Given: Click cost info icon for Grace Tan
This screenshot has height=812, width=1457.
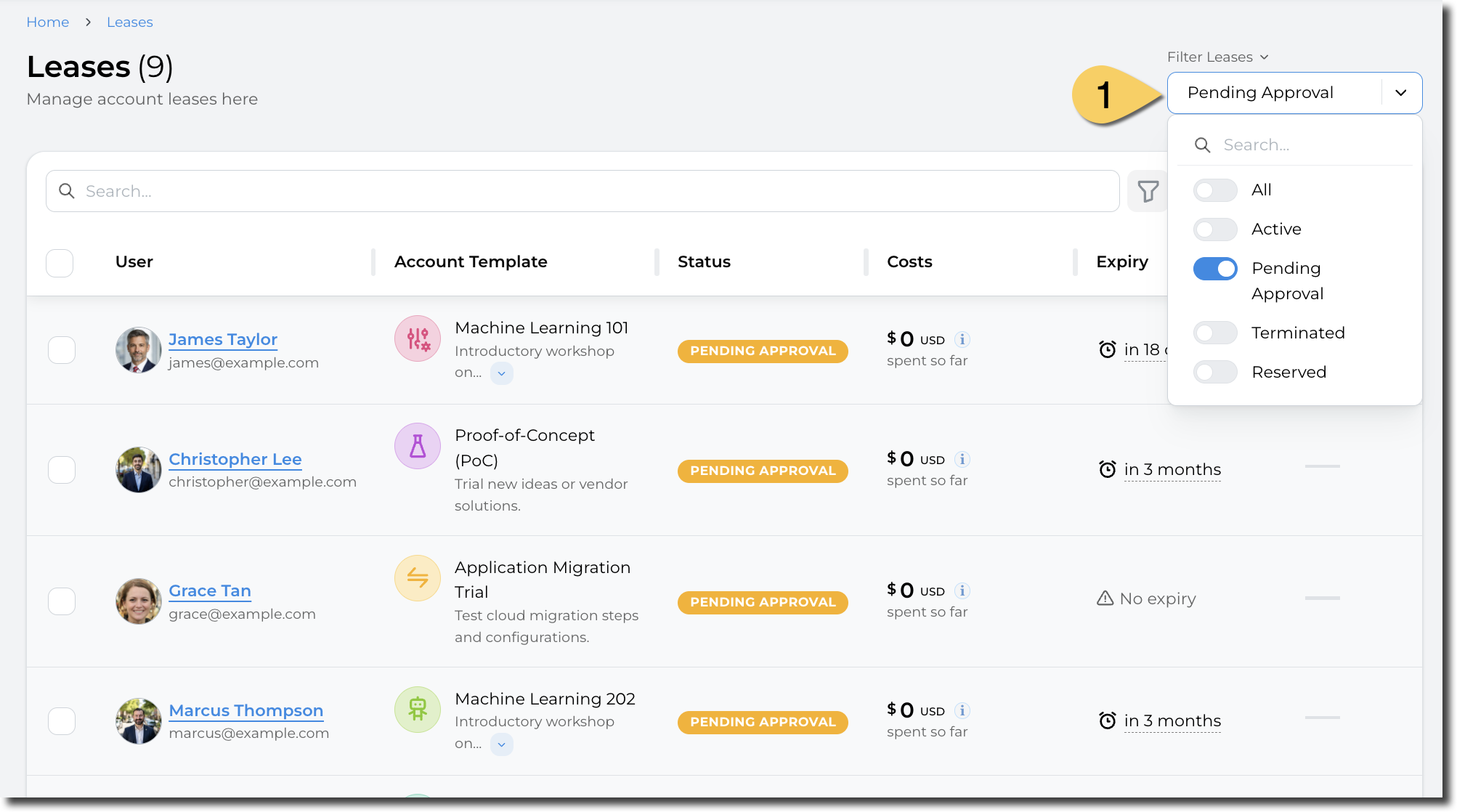Looking at the screenshot, I should 962,590.
